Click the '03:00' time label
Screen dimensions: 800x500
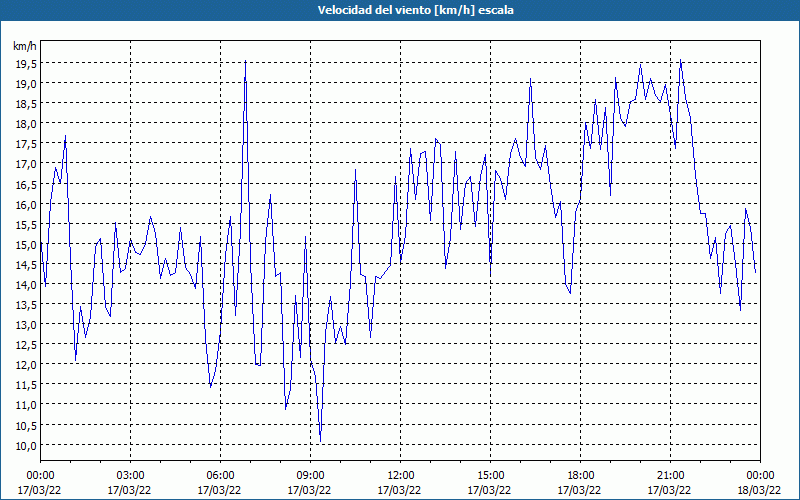click(x=130, y=476)
